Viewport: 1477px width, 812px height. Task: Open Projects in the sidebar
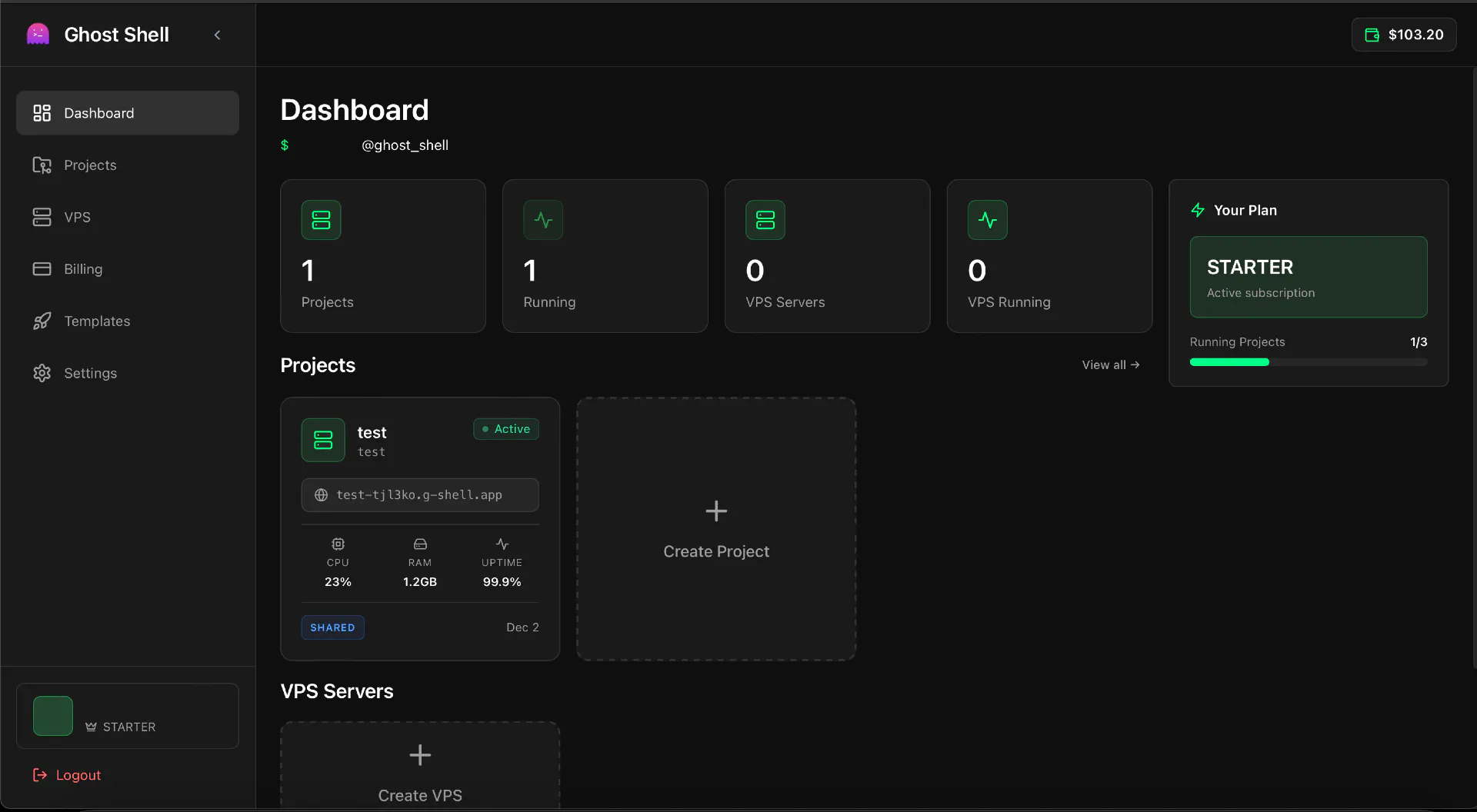[x=128, y=165]
